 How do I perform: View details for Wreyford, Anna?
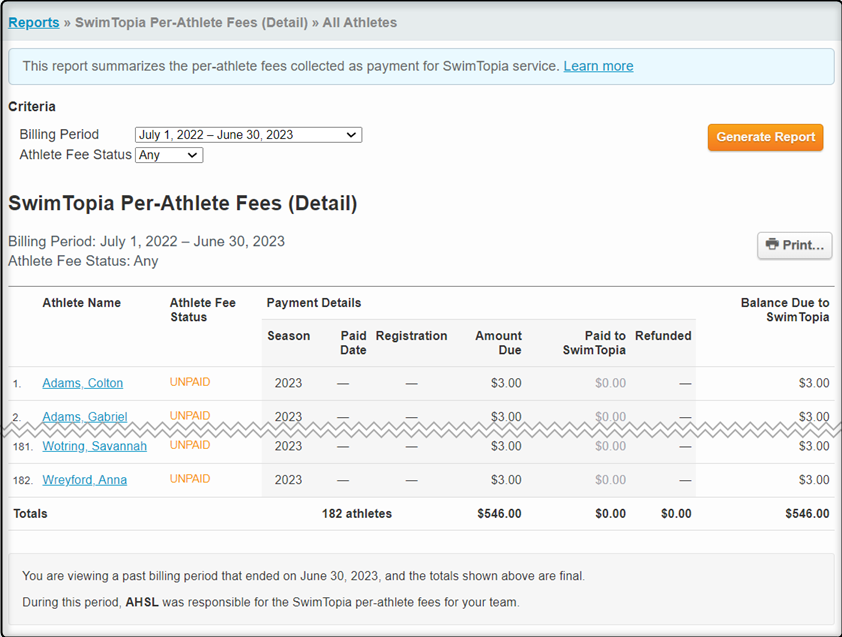point(86,480)
